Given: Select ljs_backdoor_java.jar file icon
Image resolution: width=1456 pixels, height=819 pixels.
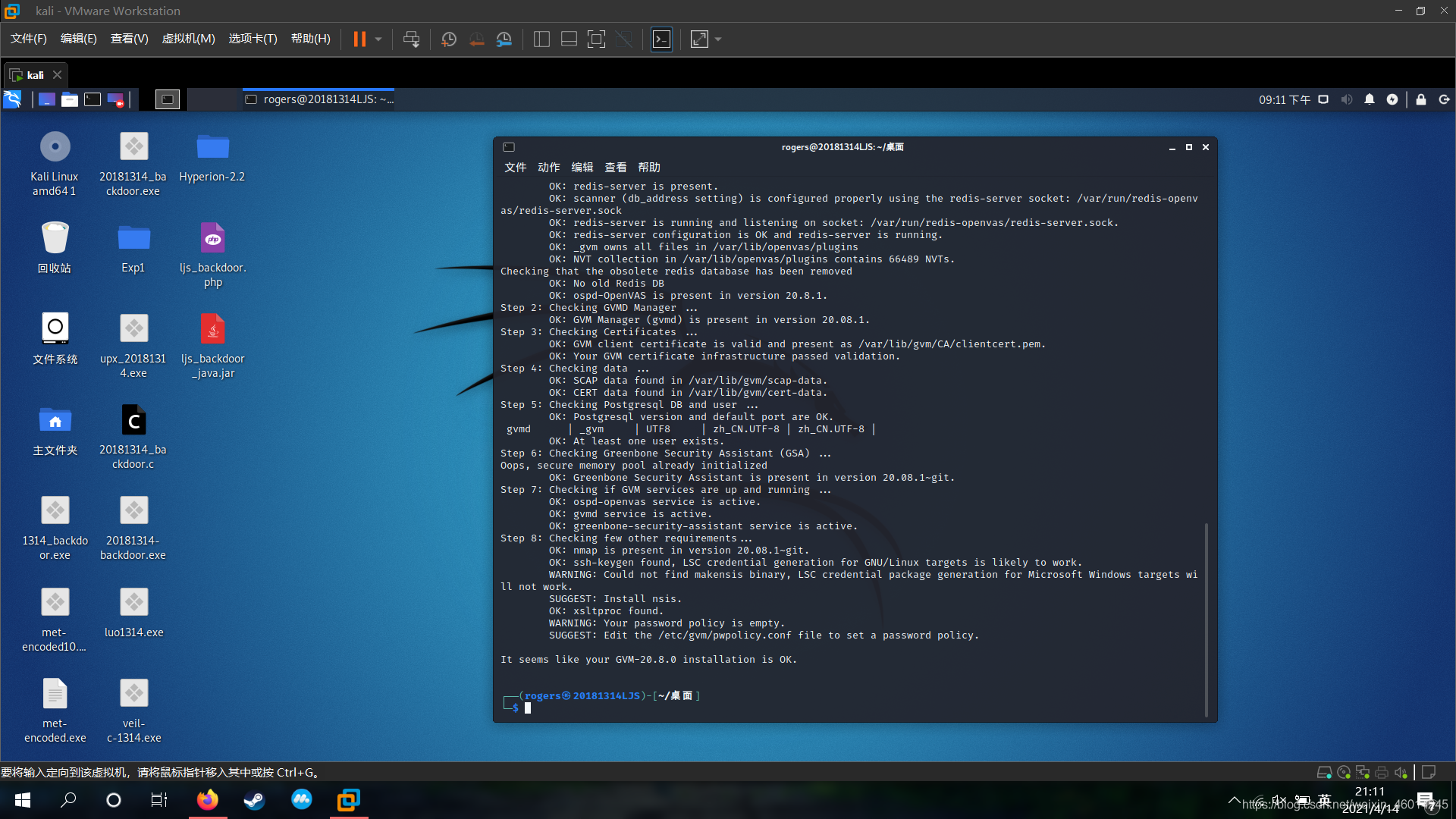Looking at the screenshot, I should tap(212, 346).
